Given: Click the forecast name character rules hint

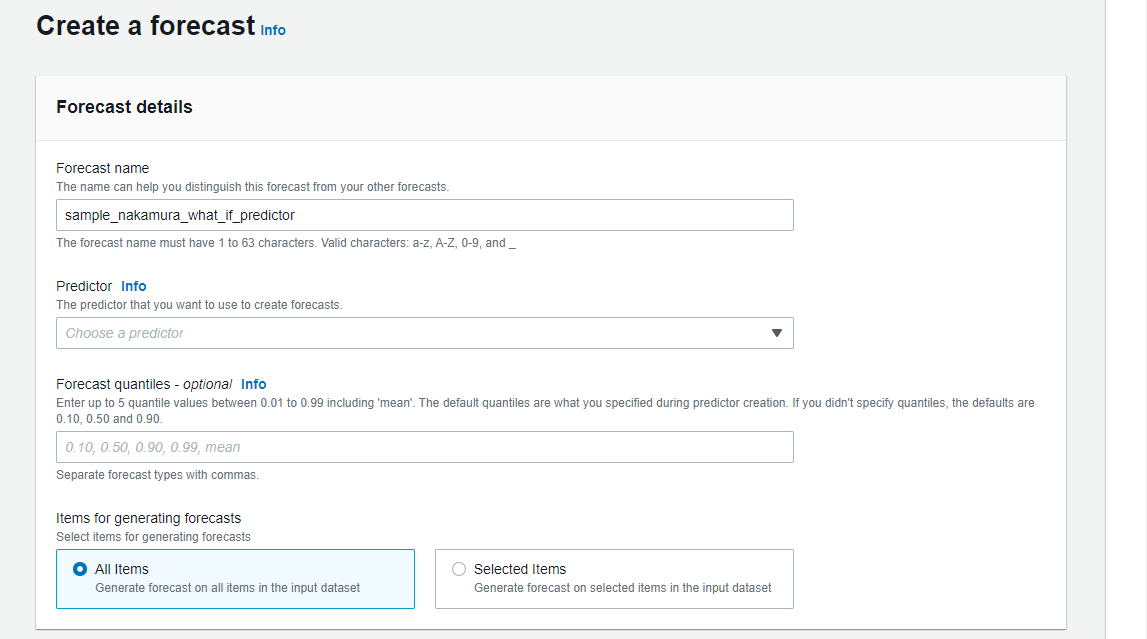Looking at the screenshot, I should (285, 243).
